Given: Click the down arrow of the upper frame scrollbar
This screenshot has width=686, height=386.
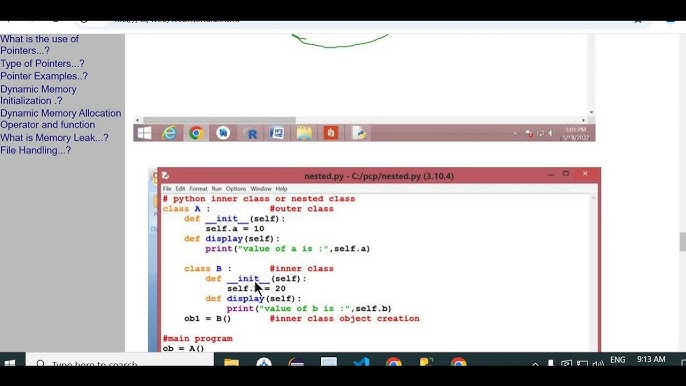Looking at the screenshot, I should tap(592, 112).
